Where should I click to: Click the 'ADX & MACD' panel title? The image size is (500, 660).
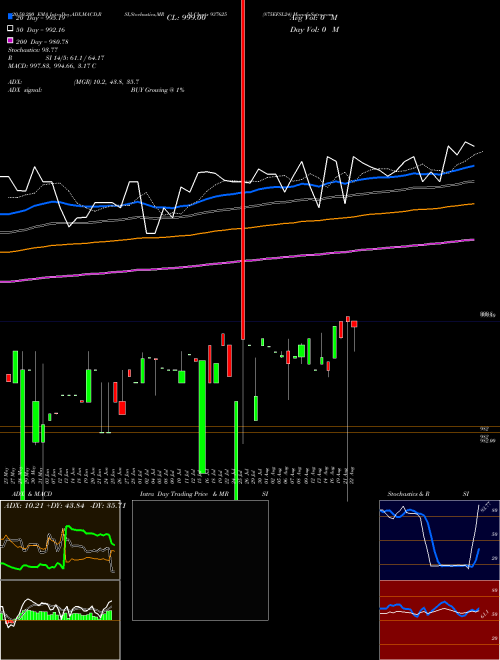[x=32, y=494]
